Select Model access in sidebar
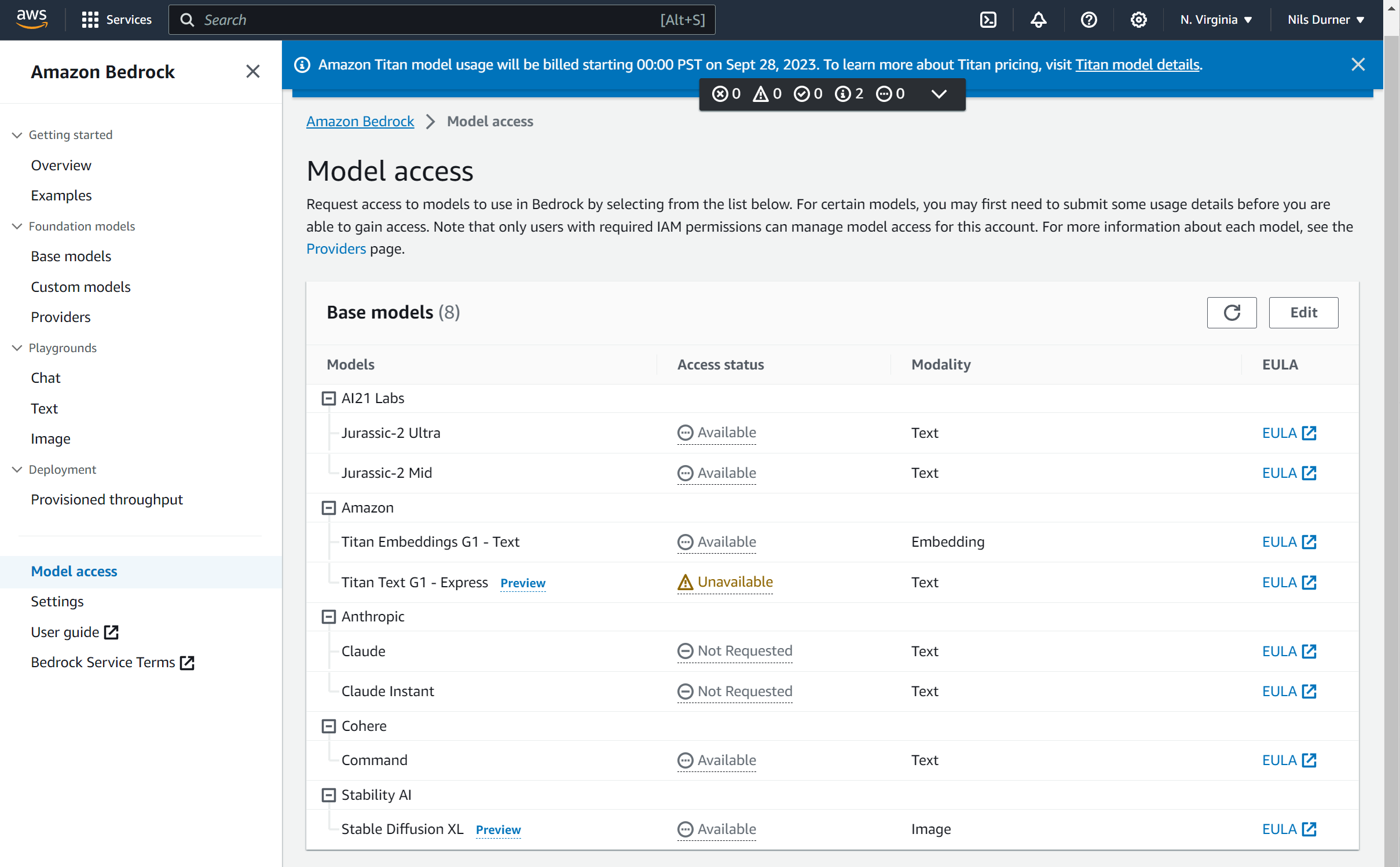Viewport: 1400px width, 867px height. (74, 572)
